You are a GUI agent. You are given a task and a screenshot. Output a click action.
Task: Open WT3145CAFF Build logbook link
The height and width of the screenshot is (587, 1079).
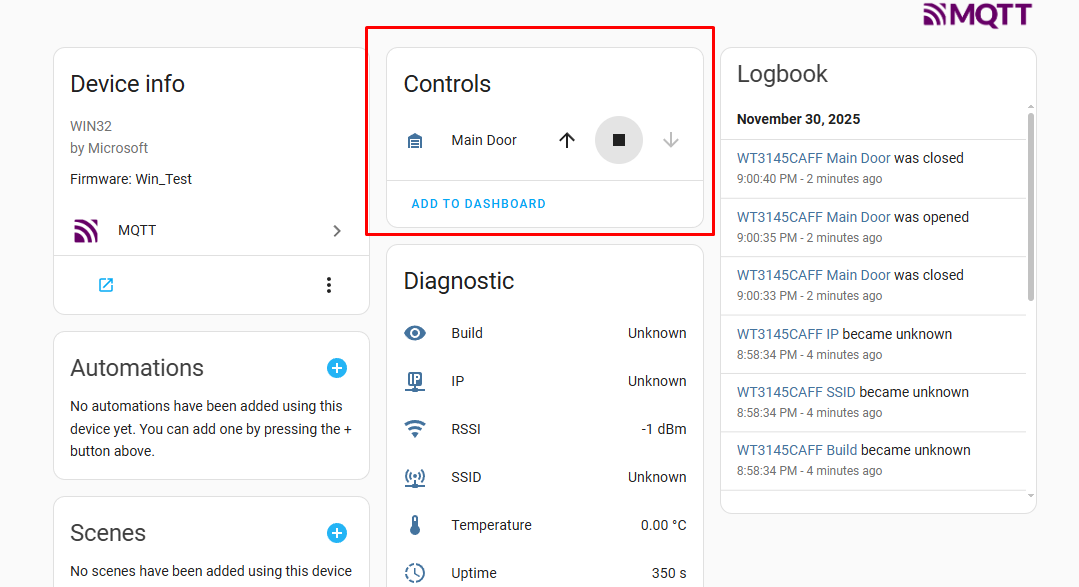tap(797, 450)
